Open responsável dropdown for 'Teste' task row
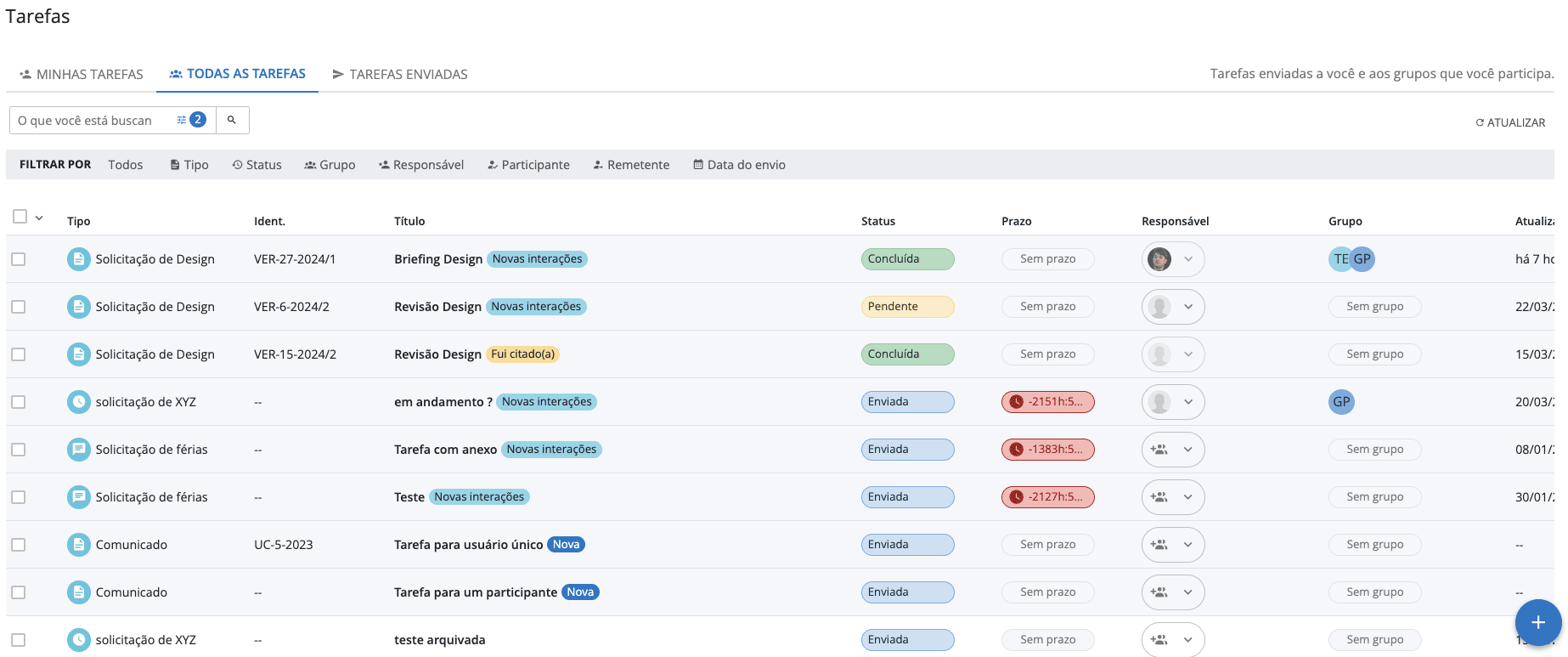 click(x=1188, y=497)
